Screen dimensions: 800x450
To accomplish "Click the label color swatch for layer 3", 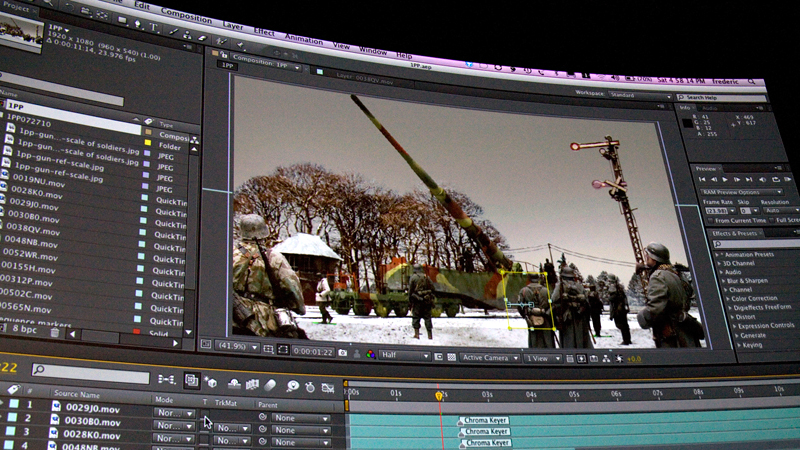I will [11, 431].
